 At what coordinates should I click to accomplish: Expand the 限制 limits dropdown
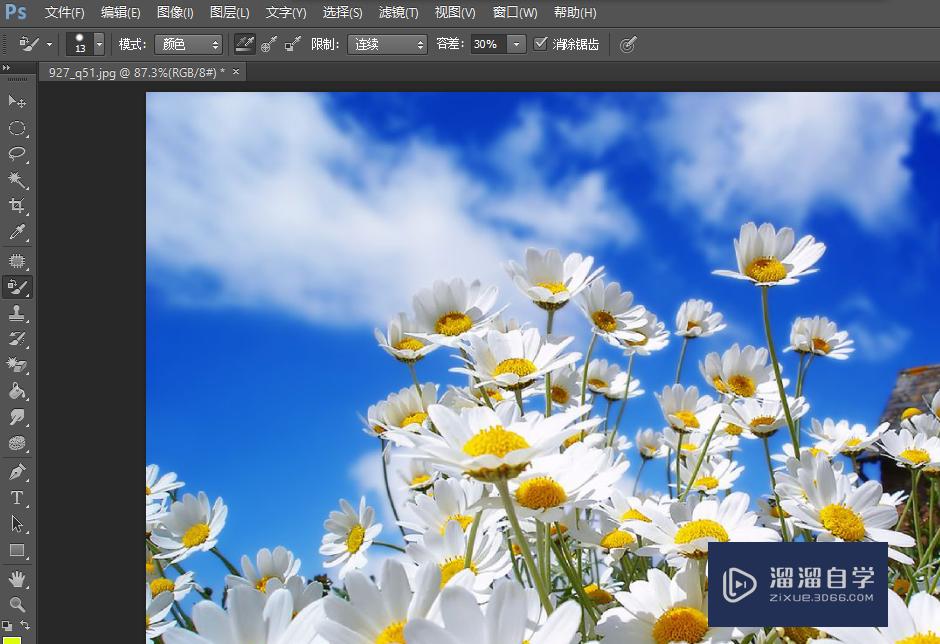387,44
